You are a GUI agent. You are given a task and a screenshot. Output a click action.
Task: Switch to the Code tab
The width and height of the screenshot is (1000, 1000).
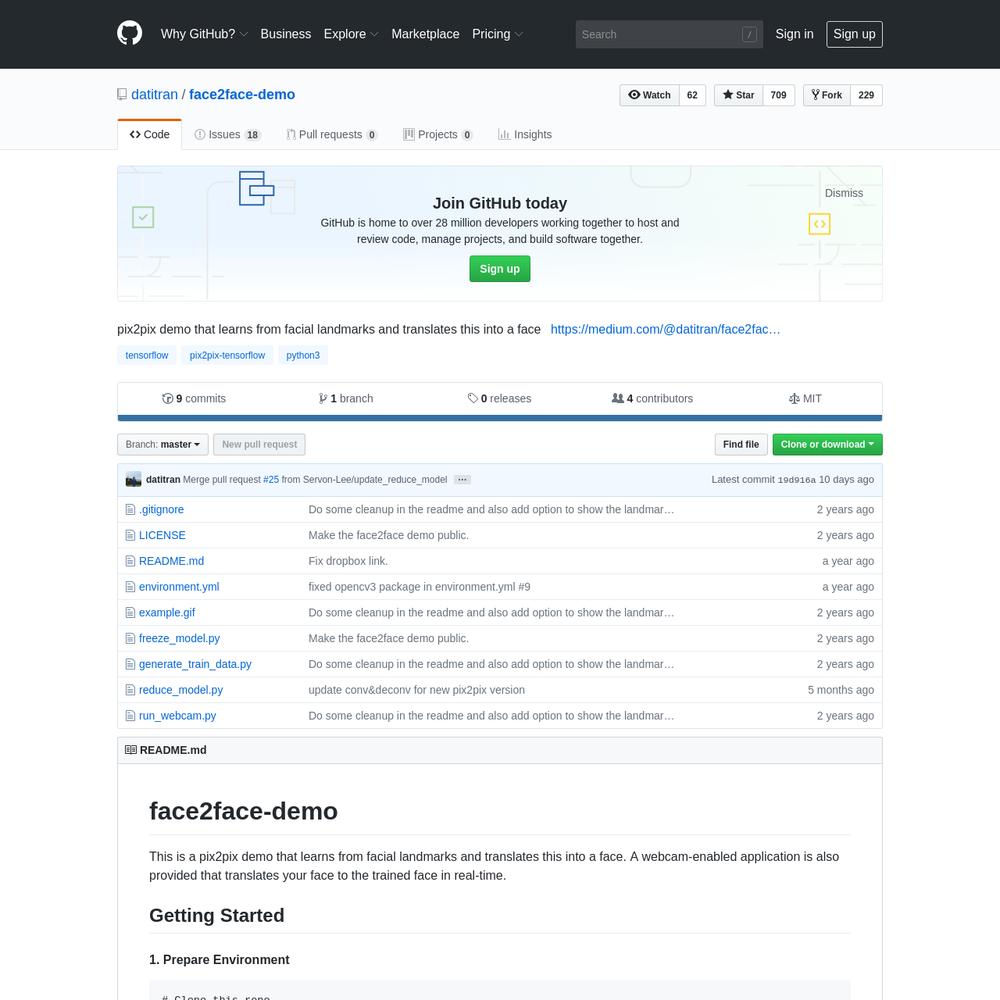(x=149, y=135)
